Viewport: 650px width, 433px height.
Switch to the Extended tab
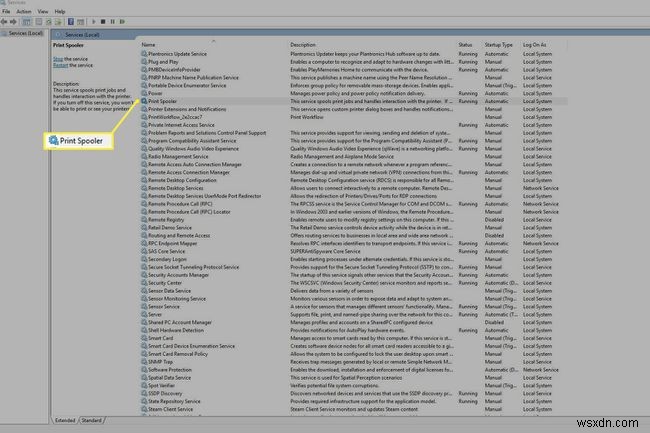[65, 420]
